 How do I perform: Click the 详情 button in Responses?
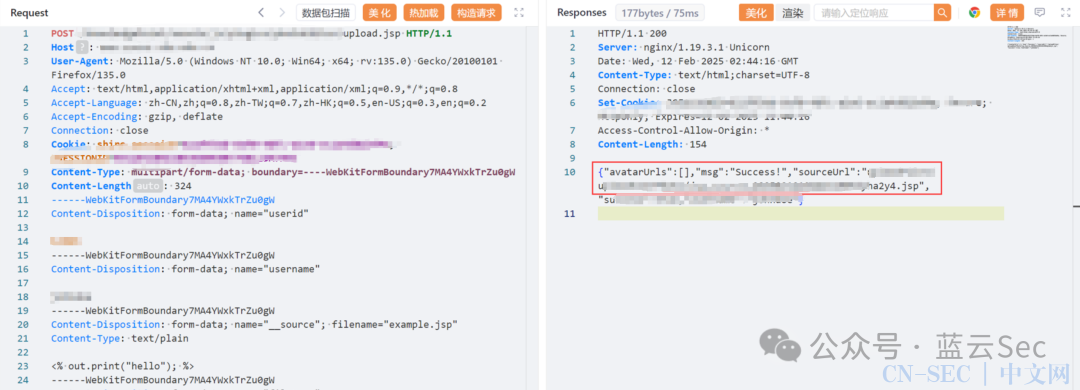pyautogui.click(x=1007, y=12)
